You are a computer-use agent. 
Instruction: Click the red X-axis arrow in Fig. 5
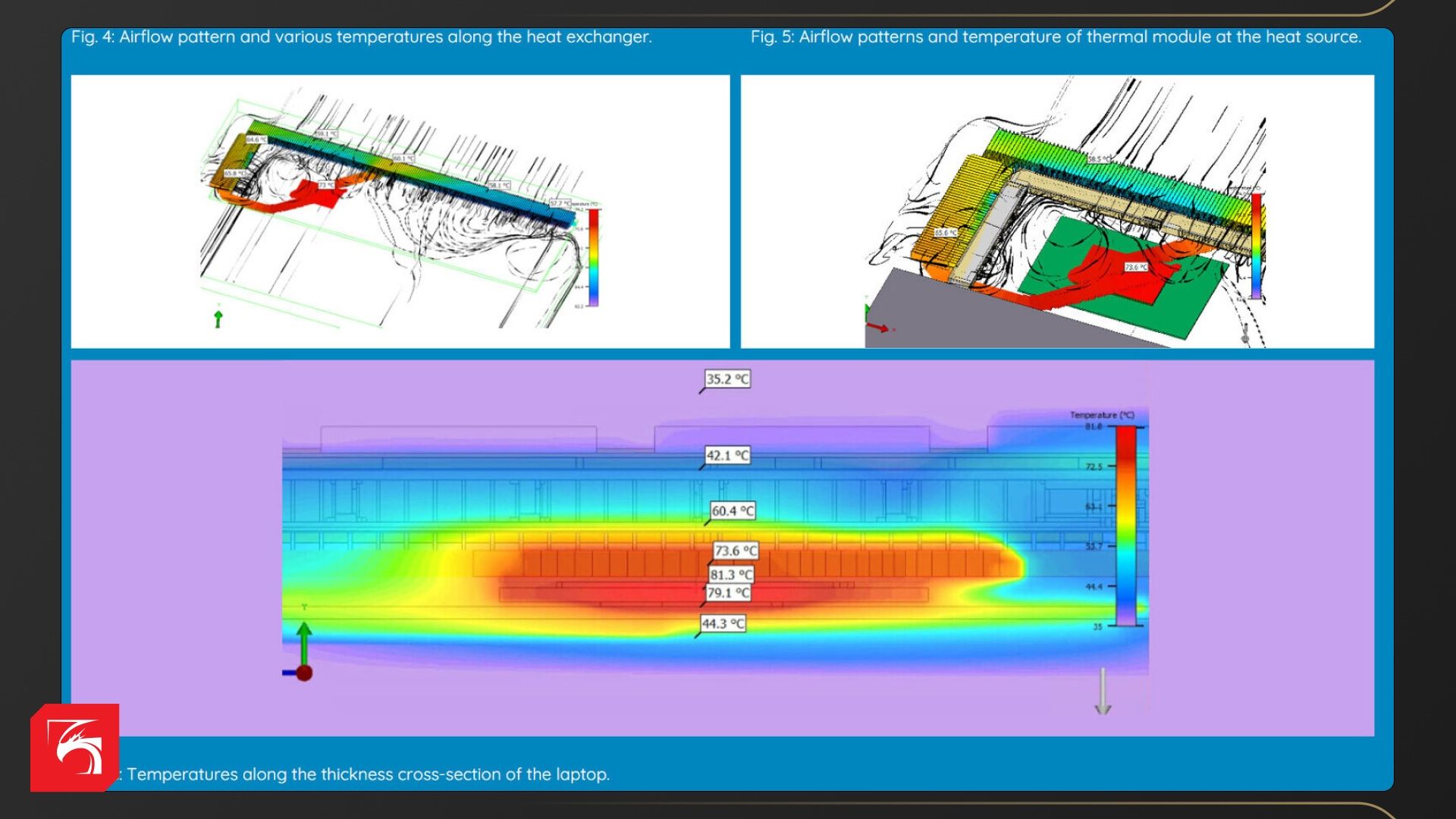pyautogui.click(x=878, y=328)
